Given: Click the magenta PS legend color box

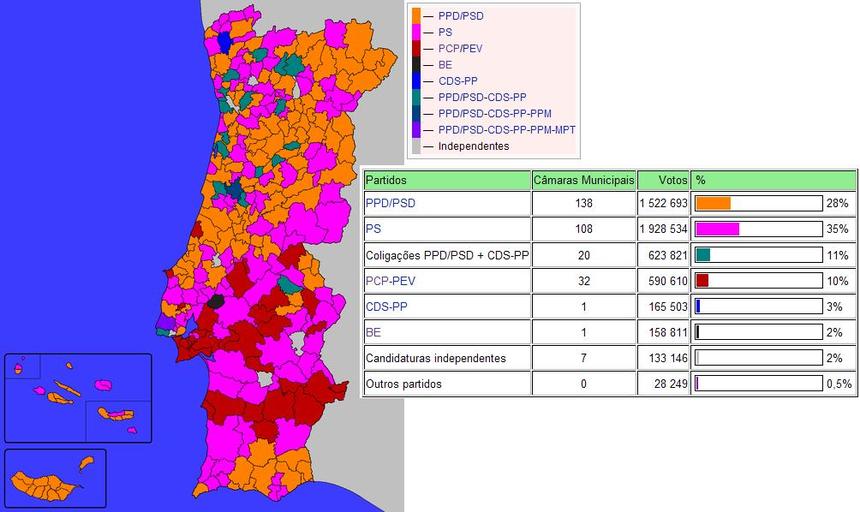Looking at the screenshot, I should [x=417, y=32].
